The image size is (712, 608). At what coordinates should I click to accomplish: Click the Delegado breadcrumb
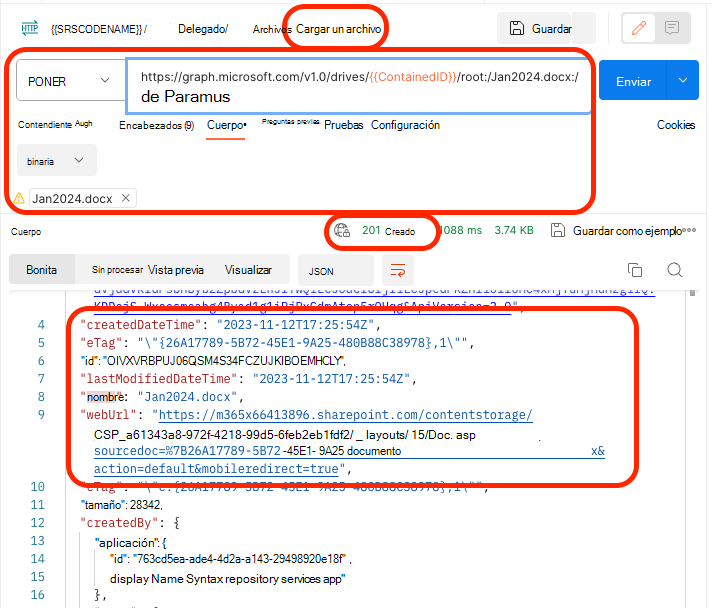coord(203,29)
